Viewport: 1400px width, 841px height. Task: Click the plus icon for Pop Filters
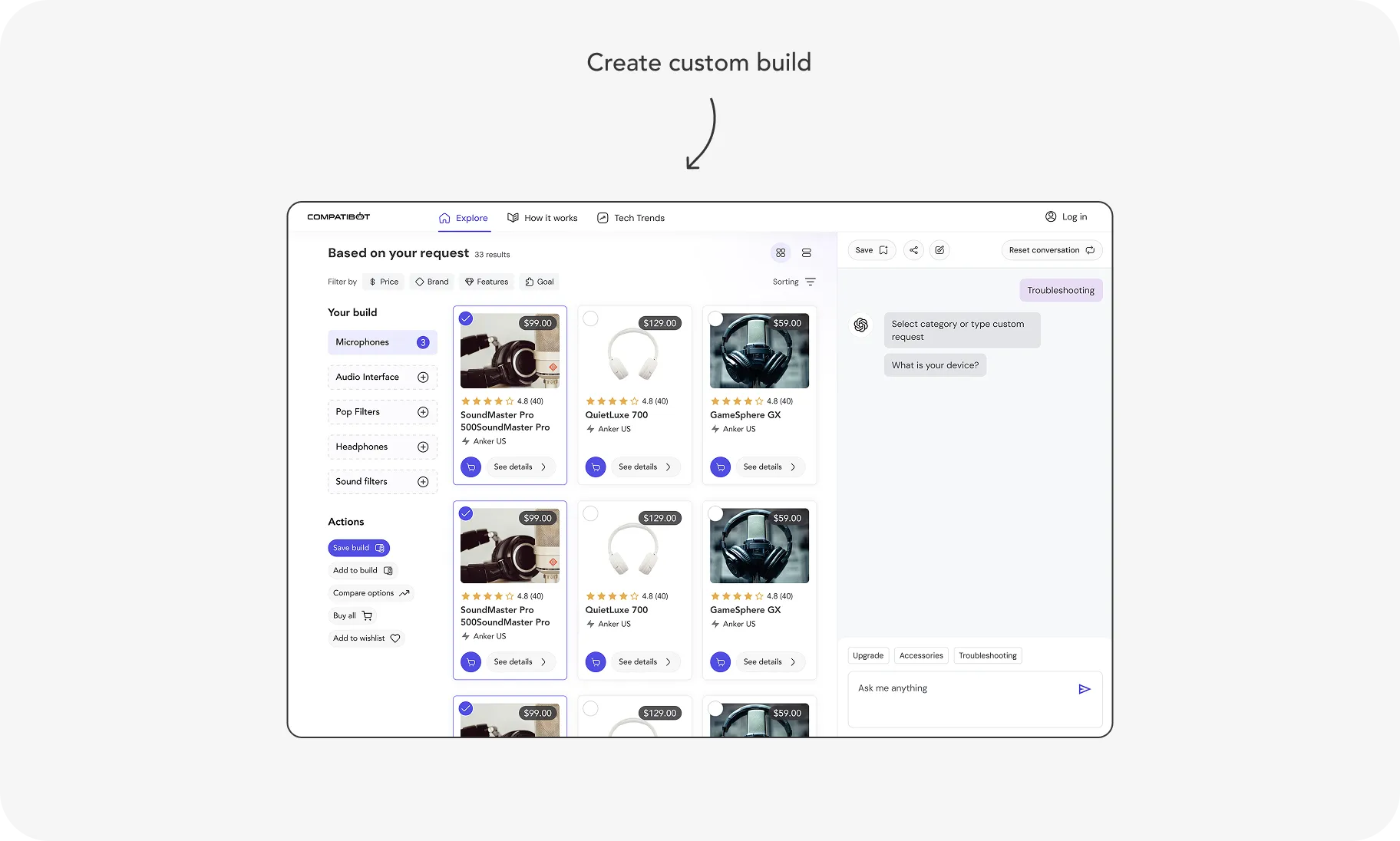423,412
